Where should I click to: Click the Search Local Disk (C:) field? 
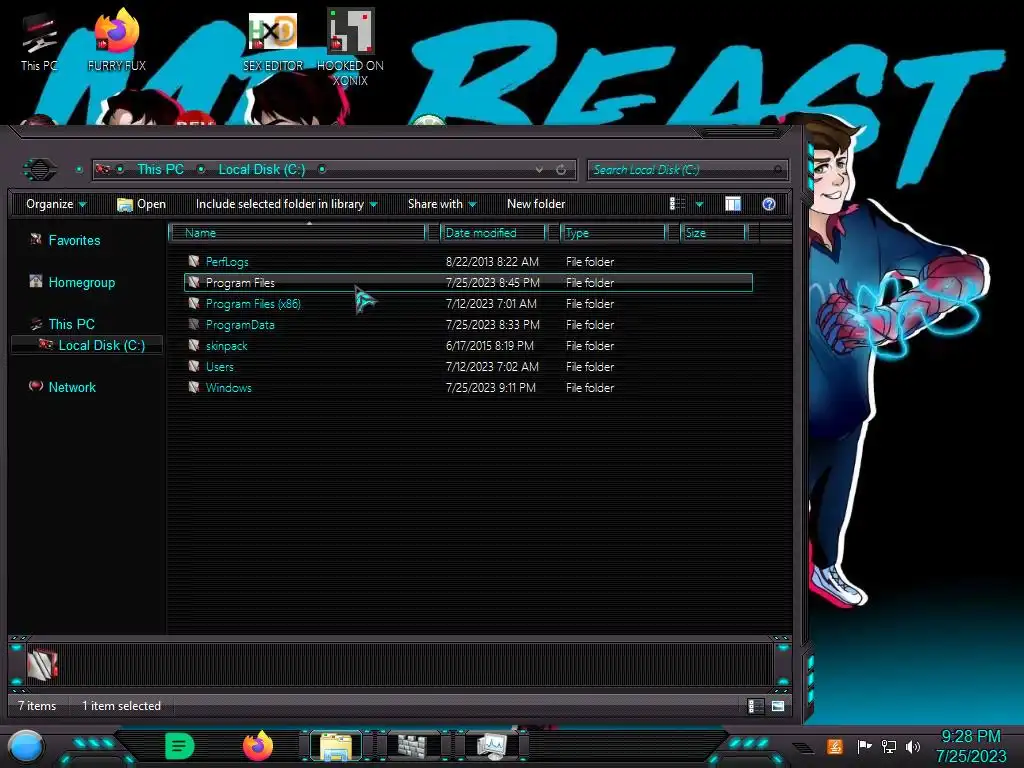point(687,170)
